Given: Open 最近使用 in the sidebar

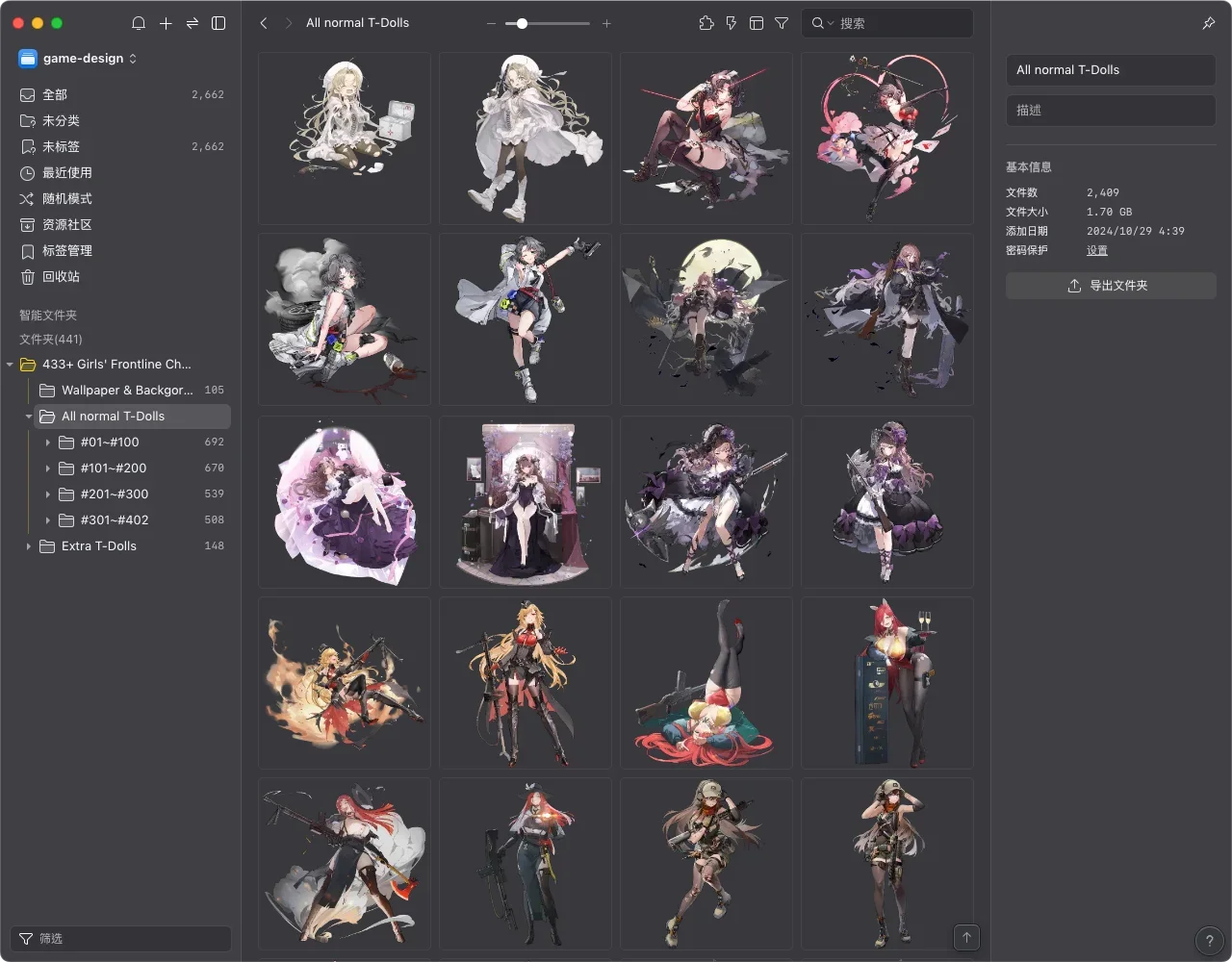Looking at the screenshot, I should coord(121,172).
